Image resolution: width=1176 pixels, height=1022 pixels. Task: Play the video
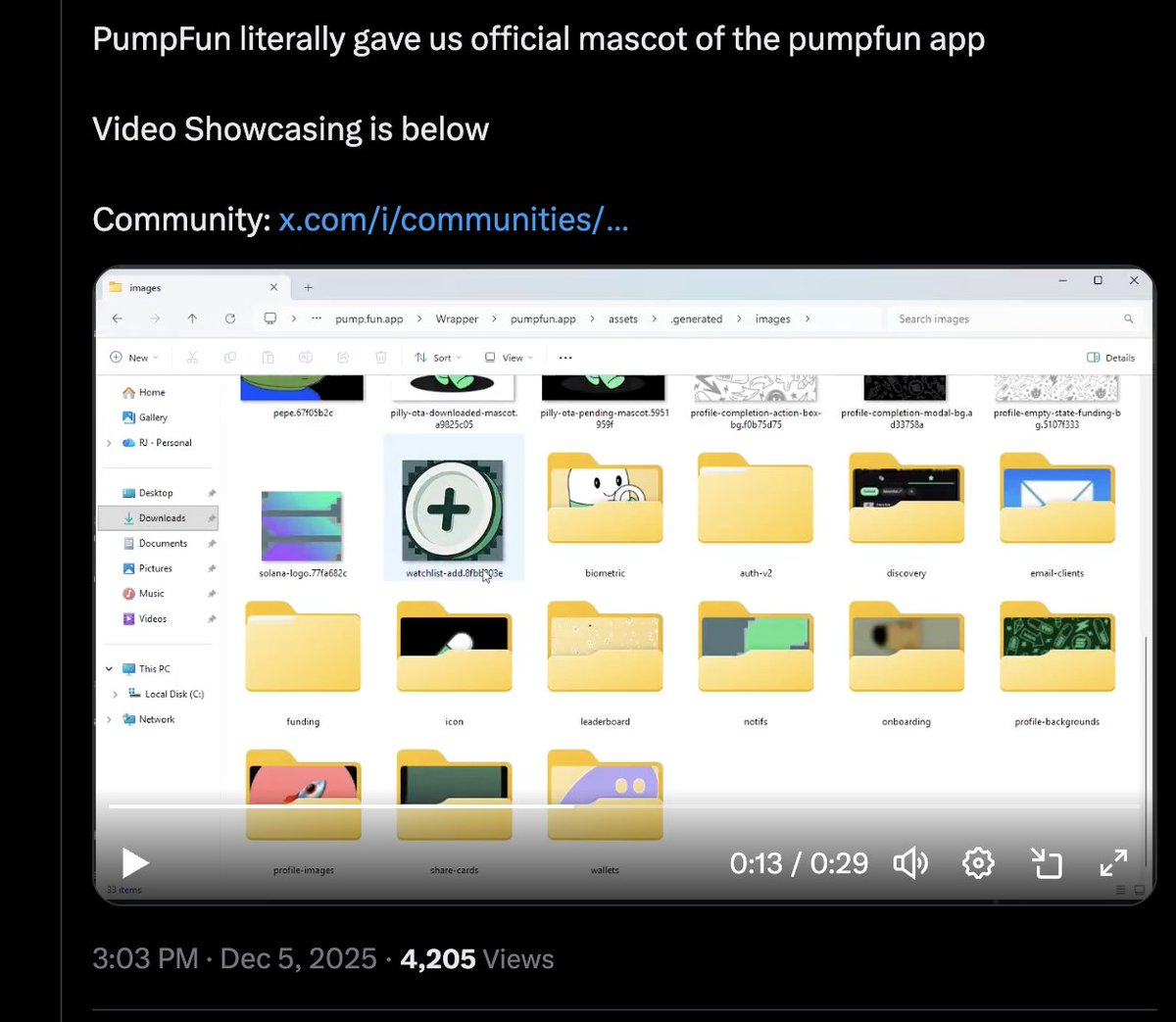pyautogui.click(x=135, y=863)
